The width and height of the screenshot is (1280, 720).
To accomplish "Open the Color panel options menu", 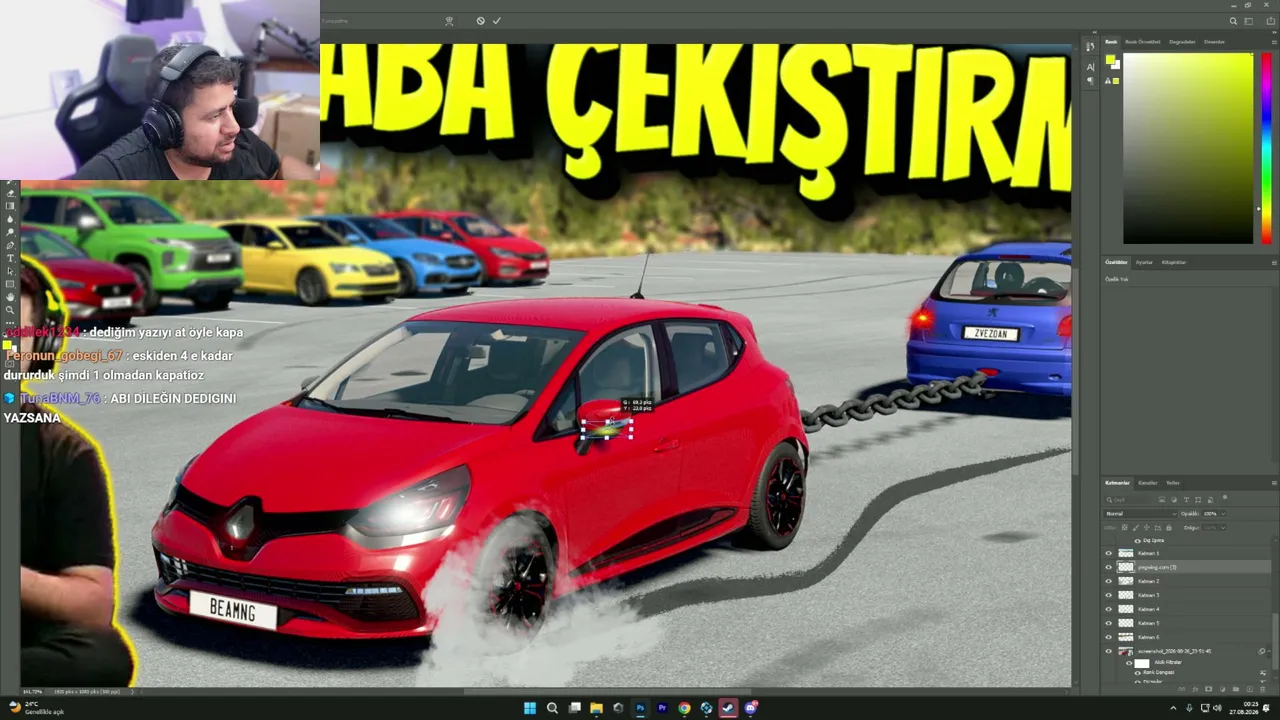I will (x=1273, y=42).
